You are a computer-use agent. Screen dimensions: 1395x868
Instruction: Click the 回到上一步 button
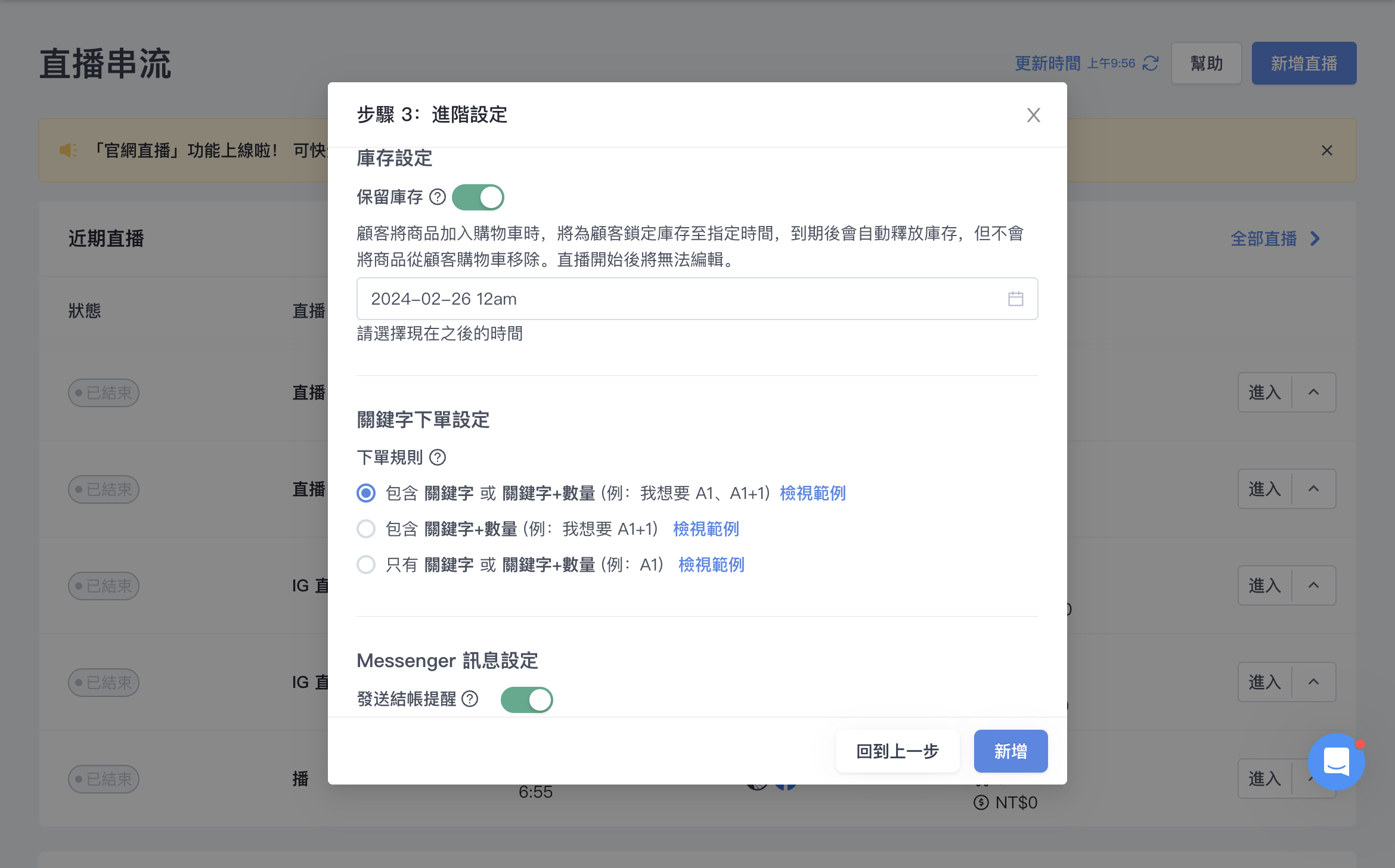click(x=898, y=751)
